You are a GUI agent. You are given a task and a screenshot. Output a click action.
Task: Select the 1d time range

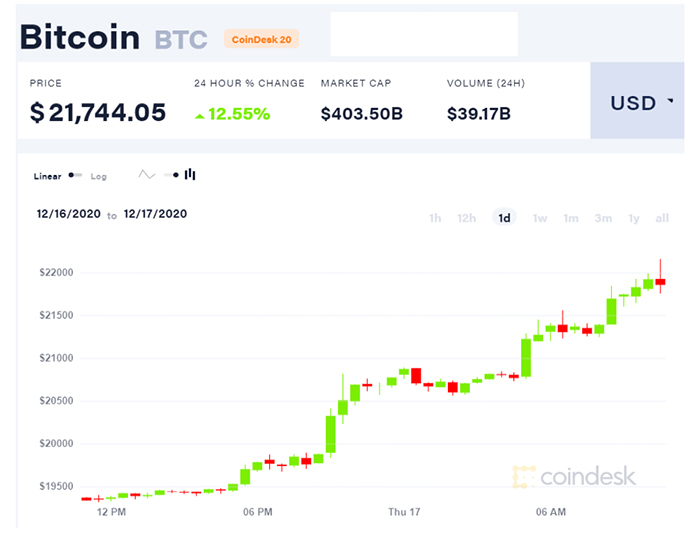click(x=504, y=218)
